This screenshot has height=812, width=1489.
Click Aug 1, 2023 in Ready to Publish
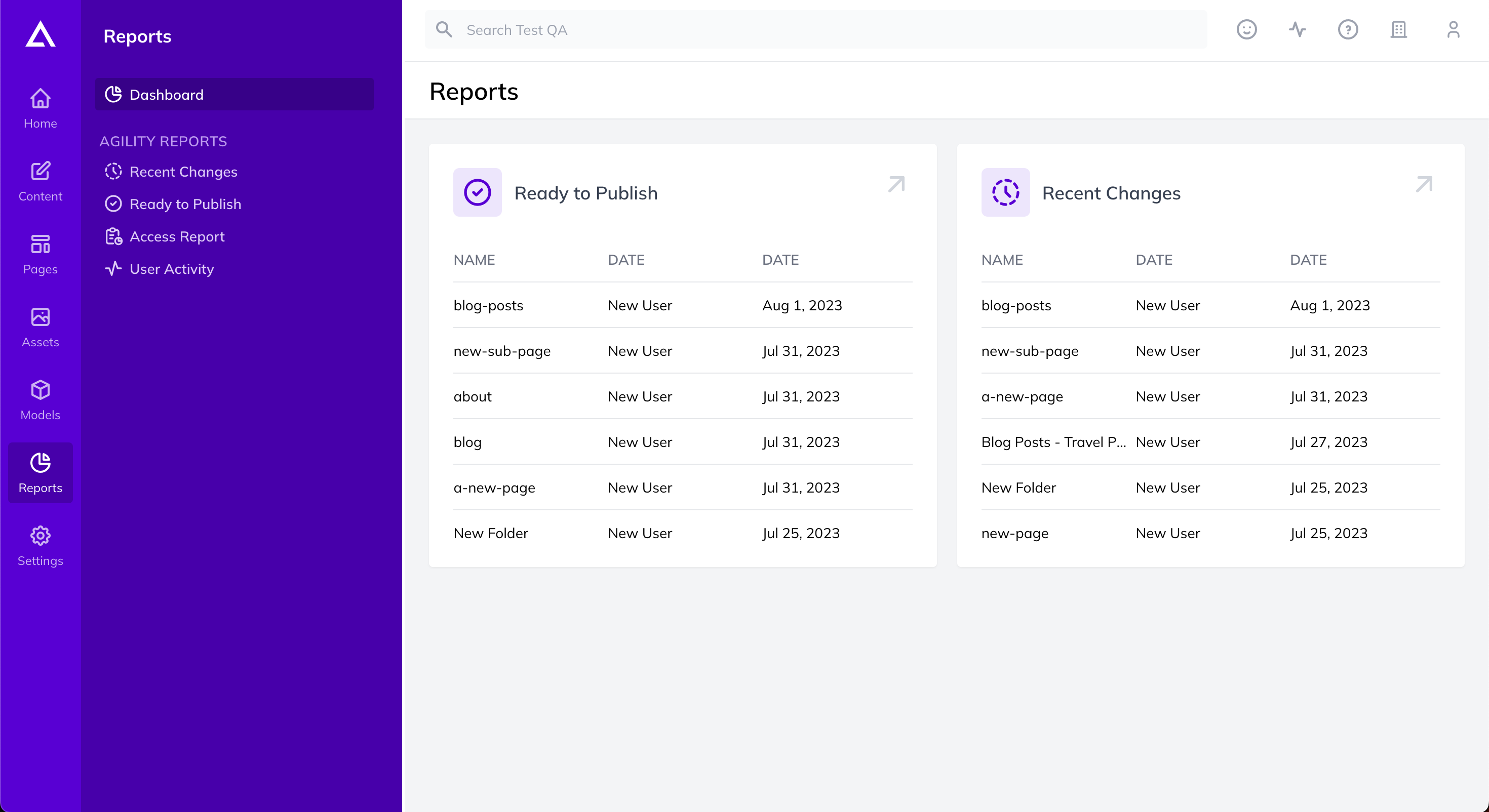click(x=802, y=305)
